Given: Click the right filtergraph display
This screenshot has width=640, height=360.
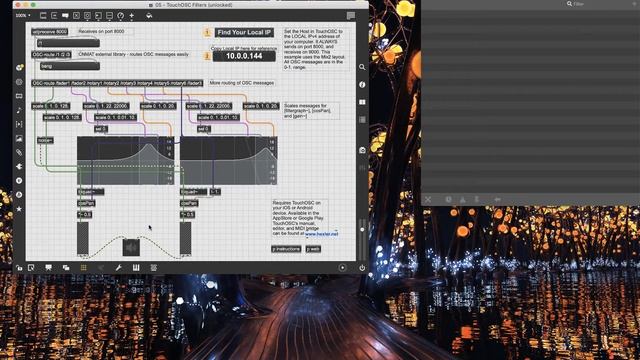Looking at the screenshot, I should coord(229,161).
